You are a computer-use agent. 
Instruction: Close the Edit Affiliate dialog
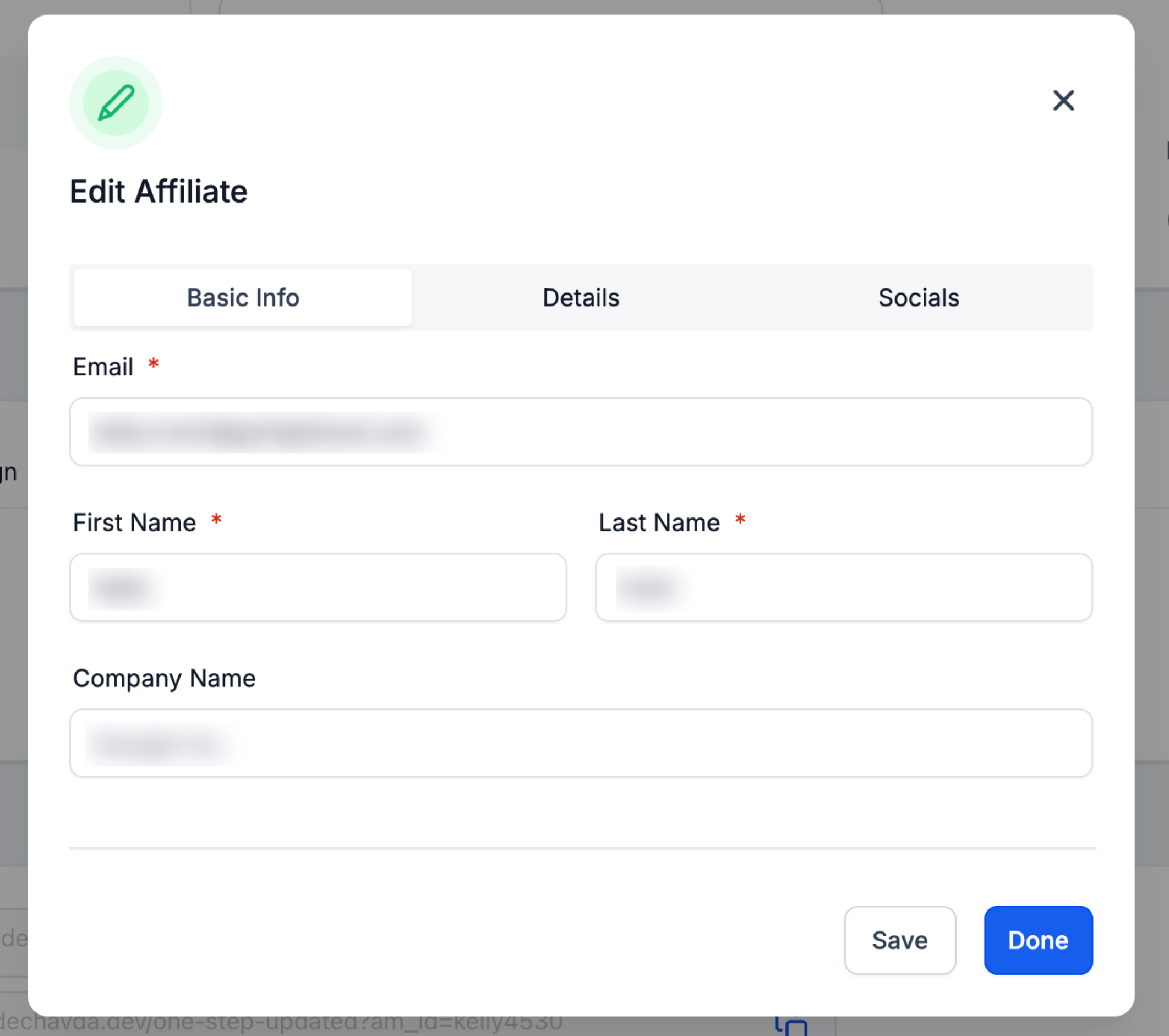pyautogui.click(x=1063, y=101)
